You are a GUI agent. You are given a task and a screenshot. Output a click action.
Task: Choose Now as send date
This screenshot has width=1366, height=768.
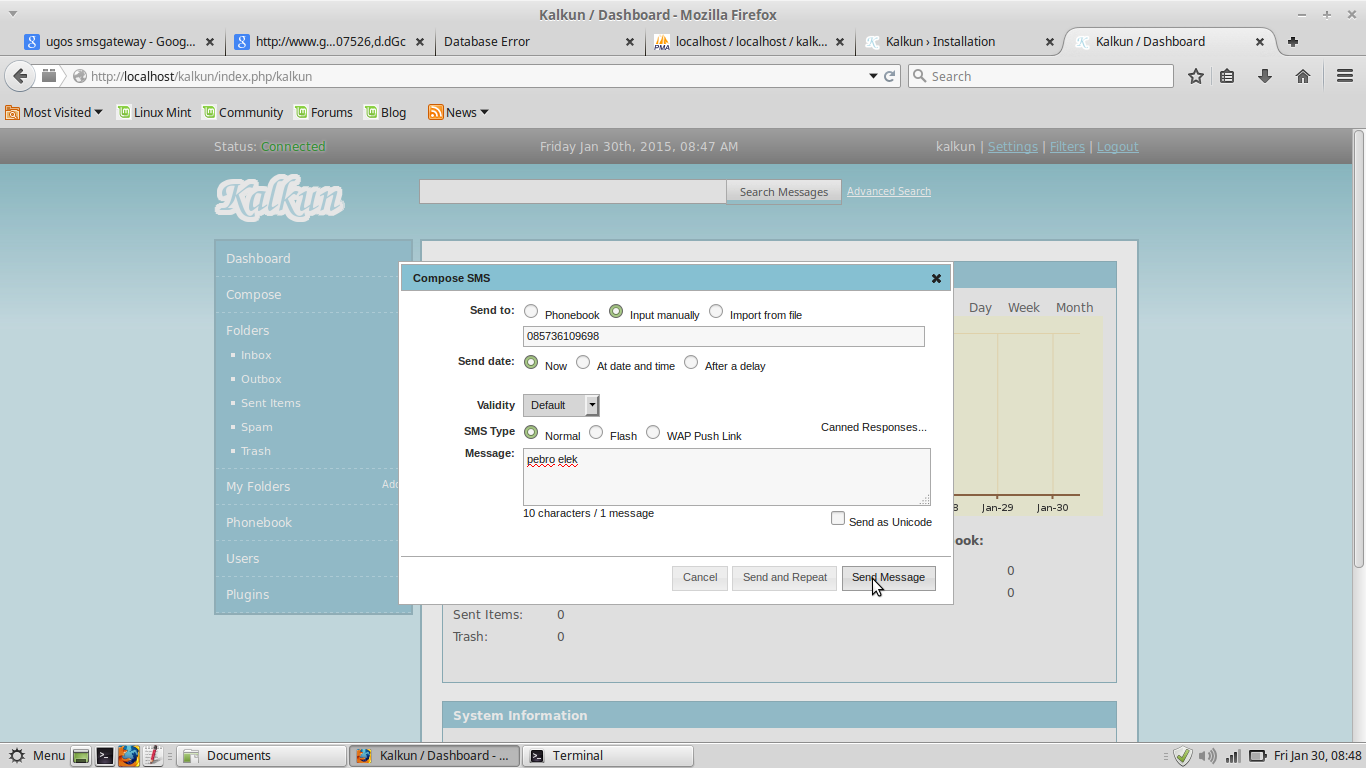[531, 362]
